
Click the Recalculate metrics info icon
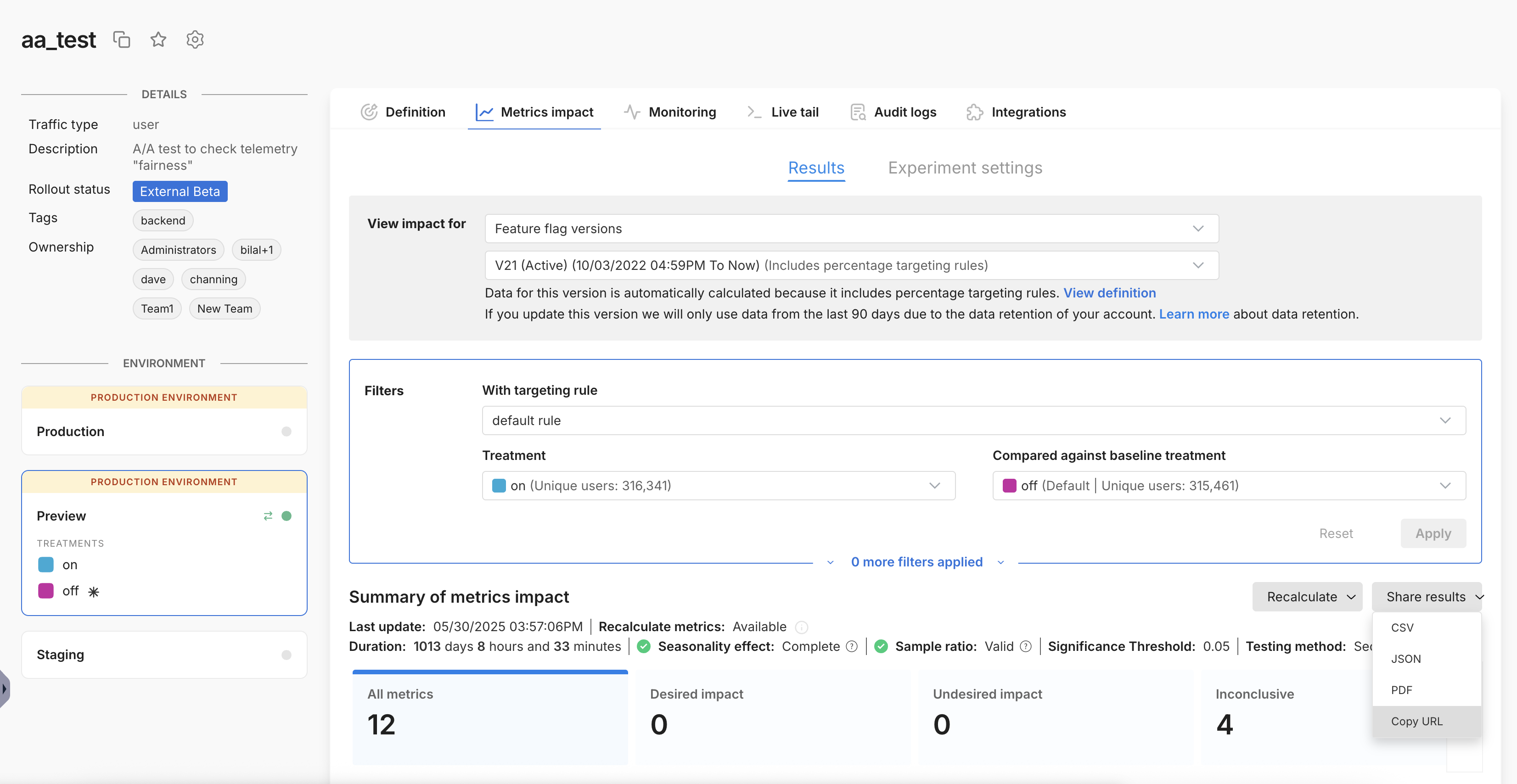(802, 627)
